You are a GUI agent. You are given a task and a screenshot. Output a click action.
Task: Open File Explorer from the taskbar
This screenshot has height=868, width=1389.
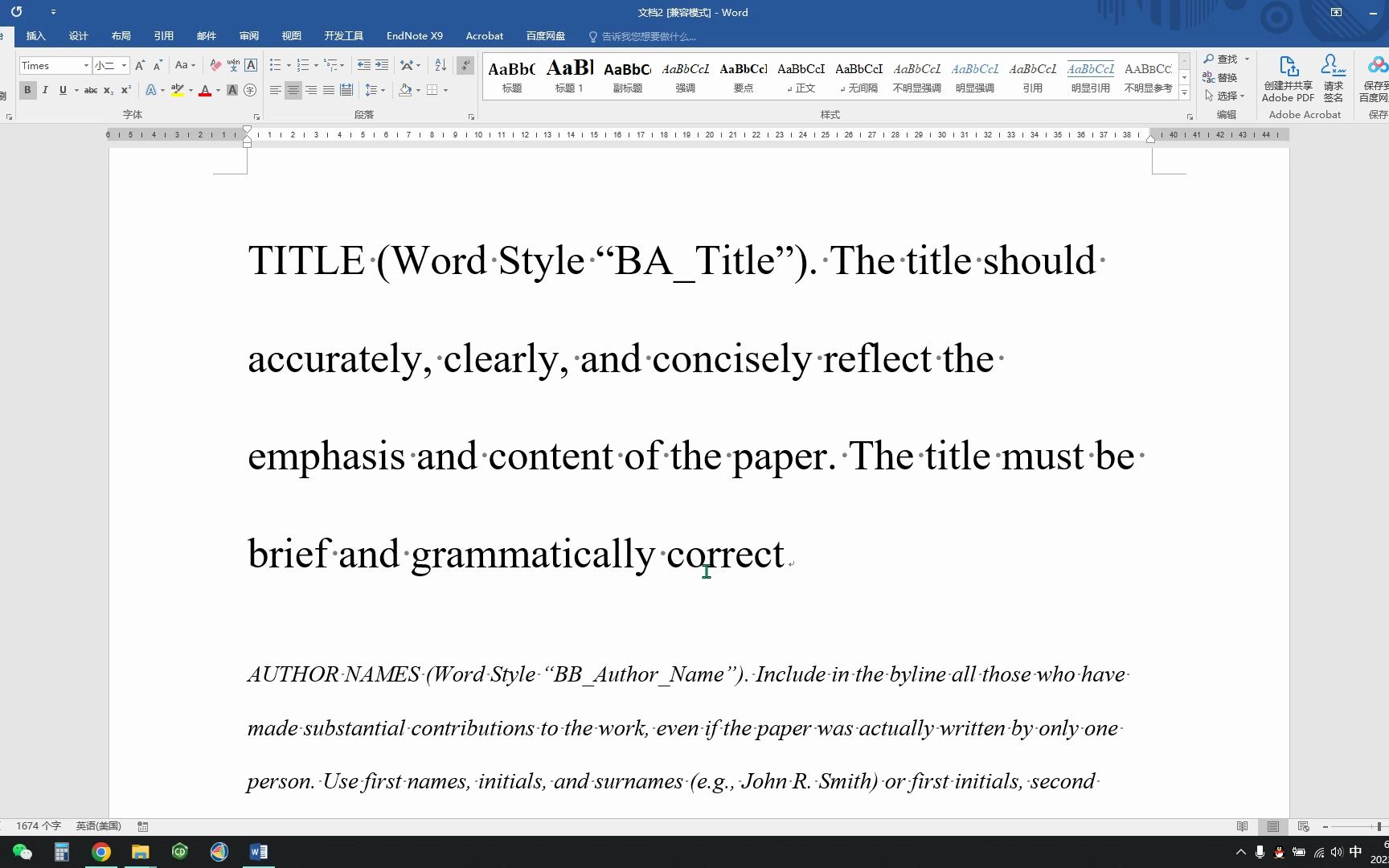click(x=141, y=852)
